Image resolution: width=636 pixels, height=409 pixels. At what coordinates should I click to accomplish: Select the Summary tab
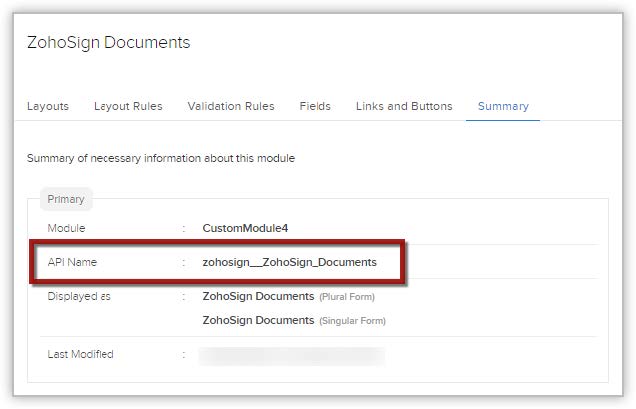503,106
